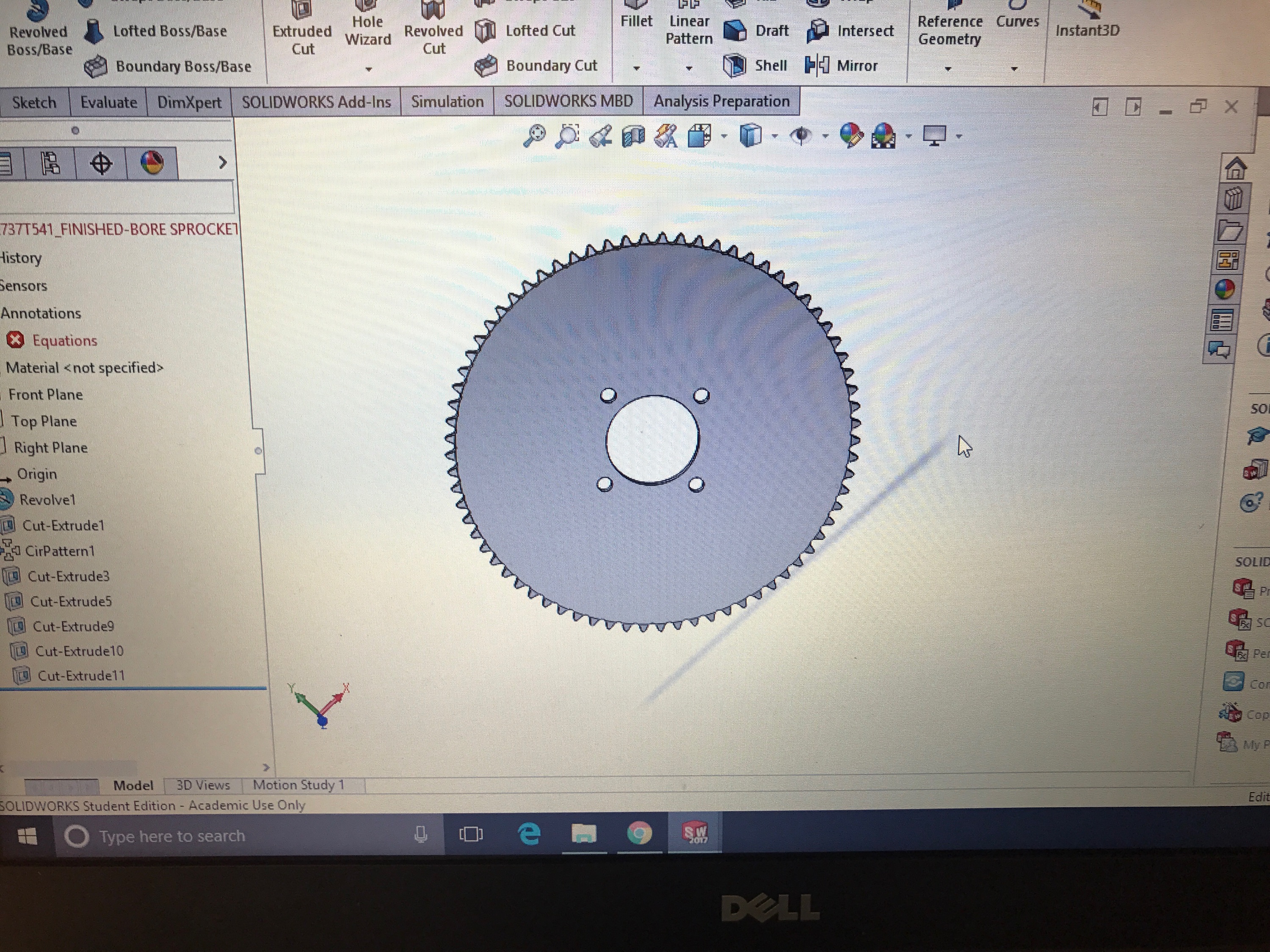Expand manager tabs with right chevron

[223, 163]
